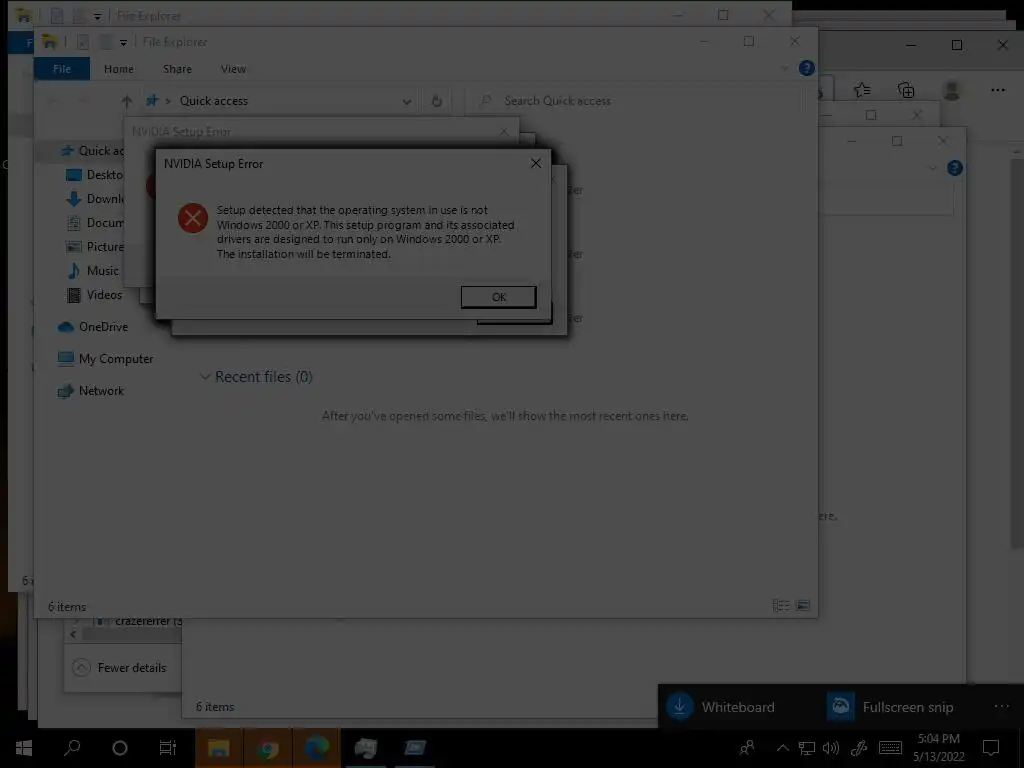Click the OneDrive cloud icon

[x=65, y=327]
